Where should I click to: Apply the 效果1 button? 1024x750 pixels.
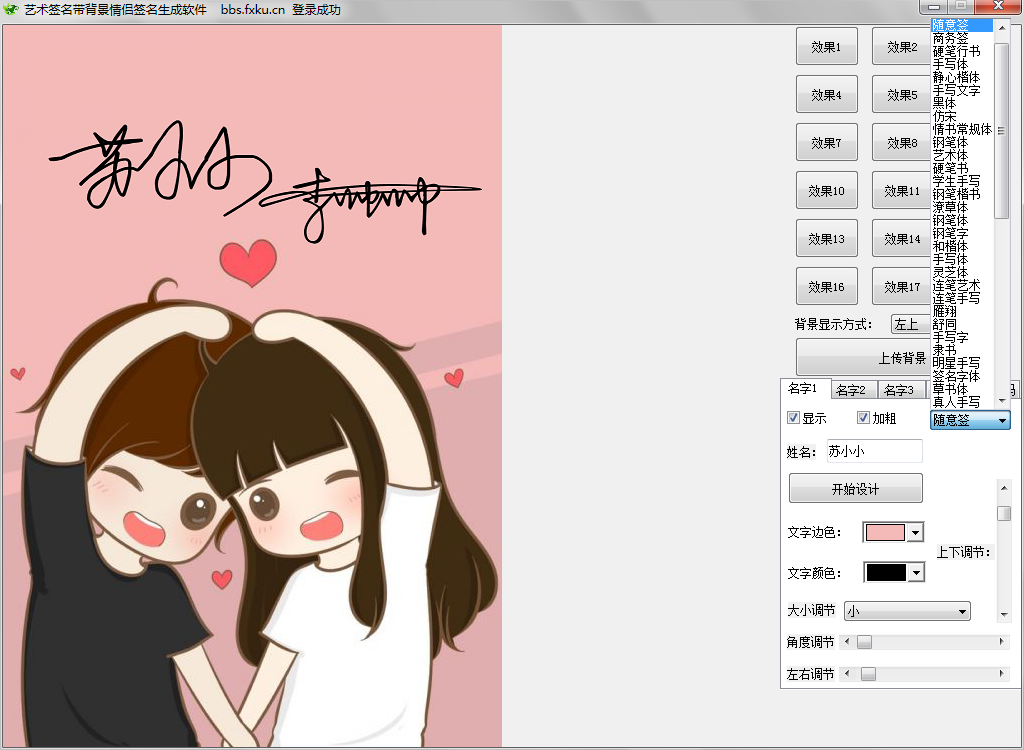827,47
